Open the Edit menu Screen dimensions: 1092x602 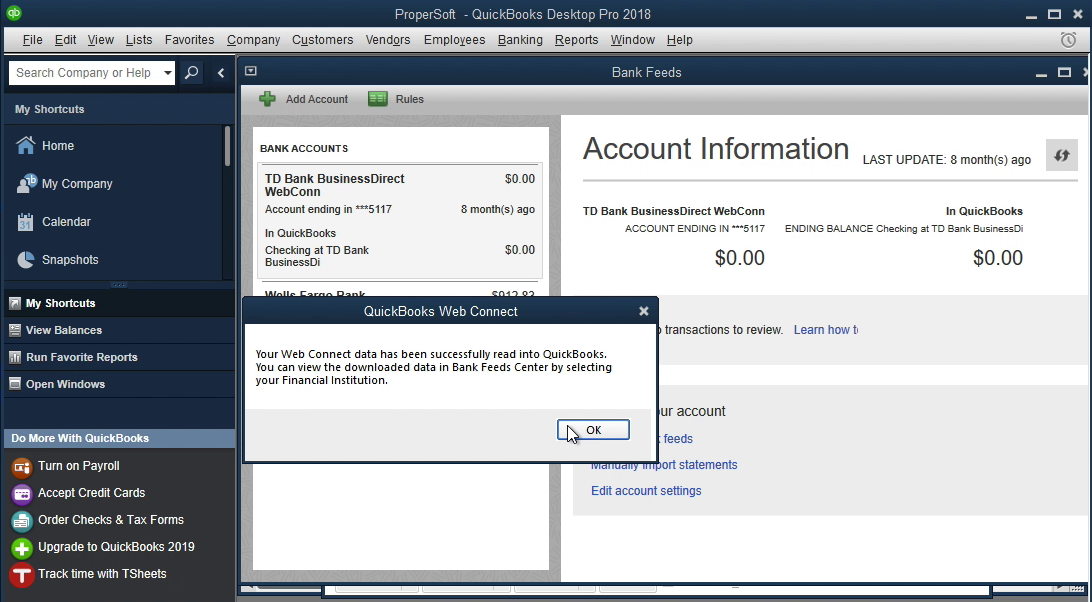click(65, 40)
